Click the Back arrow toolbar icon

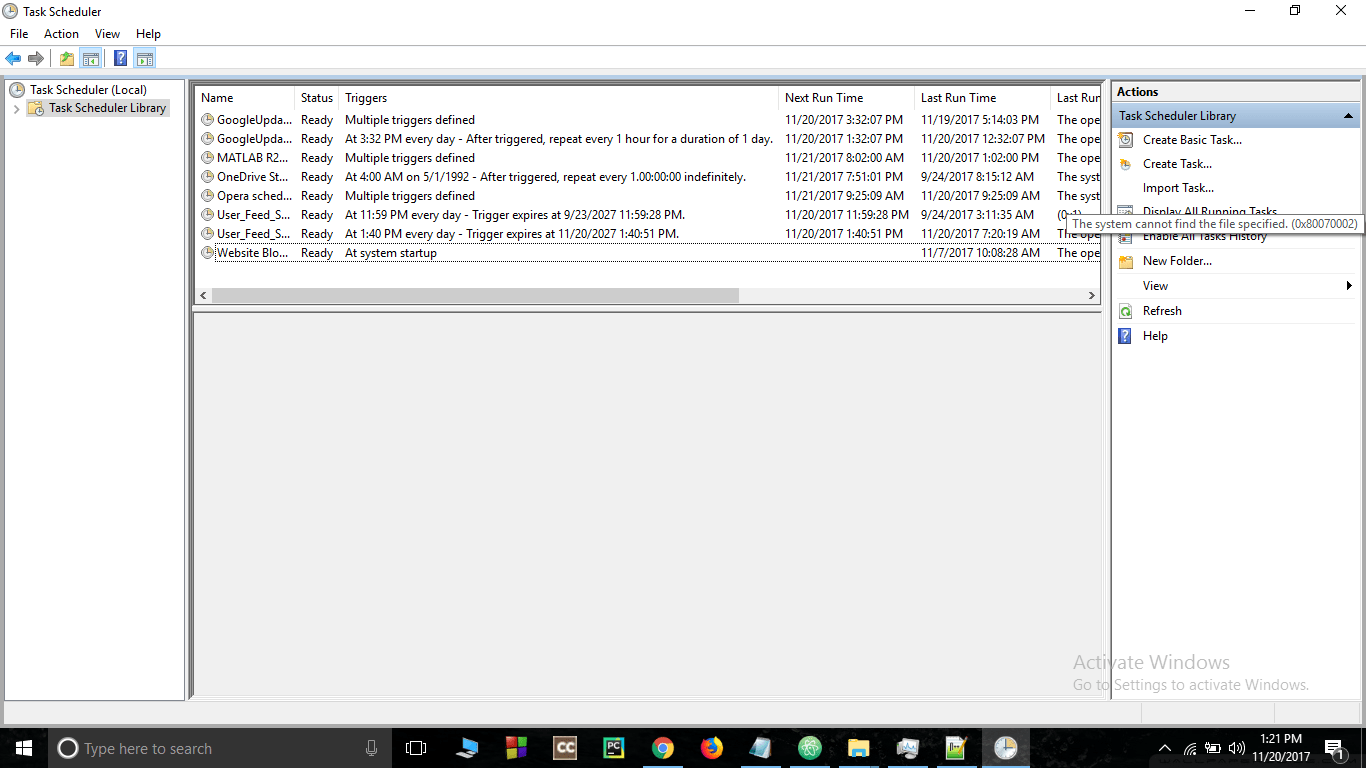click(x=13, y=59)
